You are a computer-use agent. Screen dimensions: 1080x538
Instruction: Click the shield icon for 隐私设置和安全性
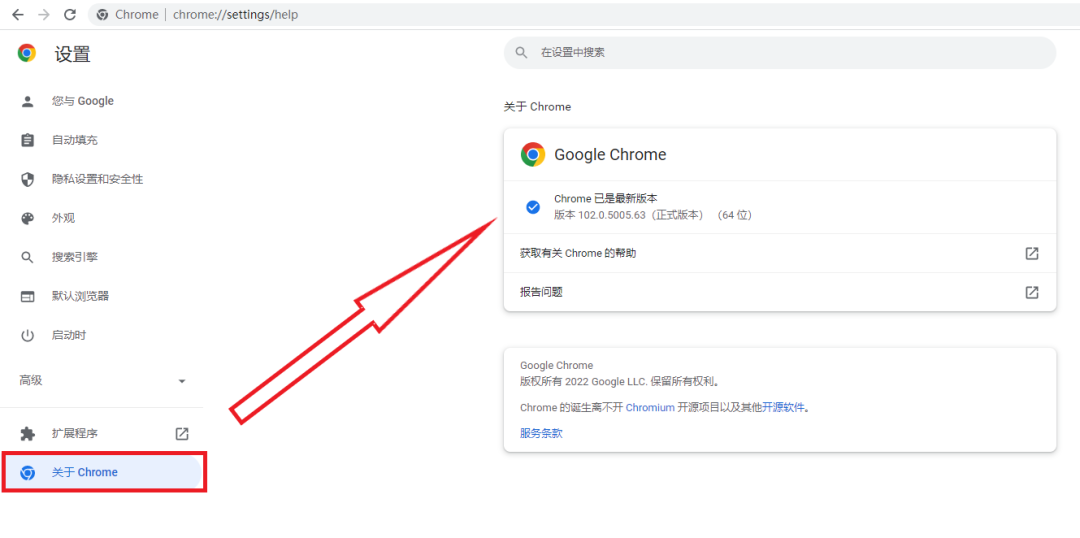pyautogui.click(x=27, y=180)
